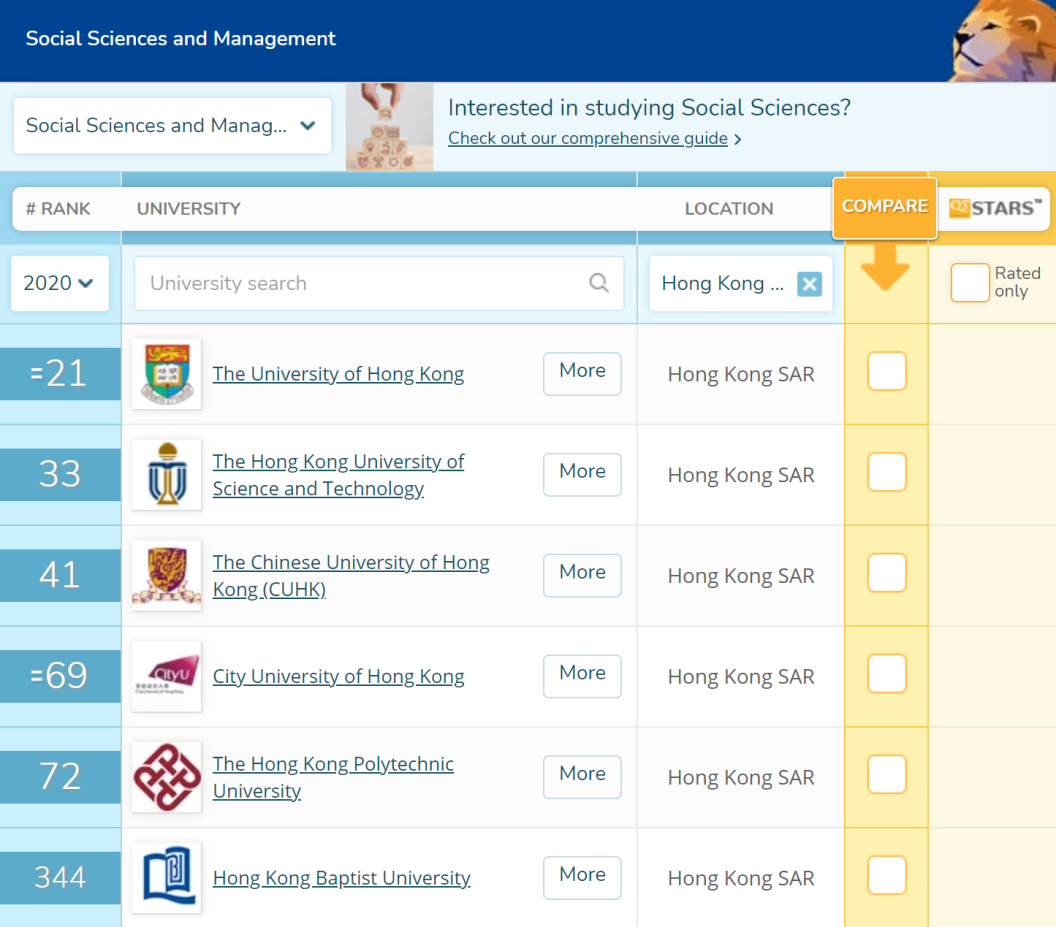
Task: Click 'Interested in studying Social Sciences?' heading
Action: 649,108
